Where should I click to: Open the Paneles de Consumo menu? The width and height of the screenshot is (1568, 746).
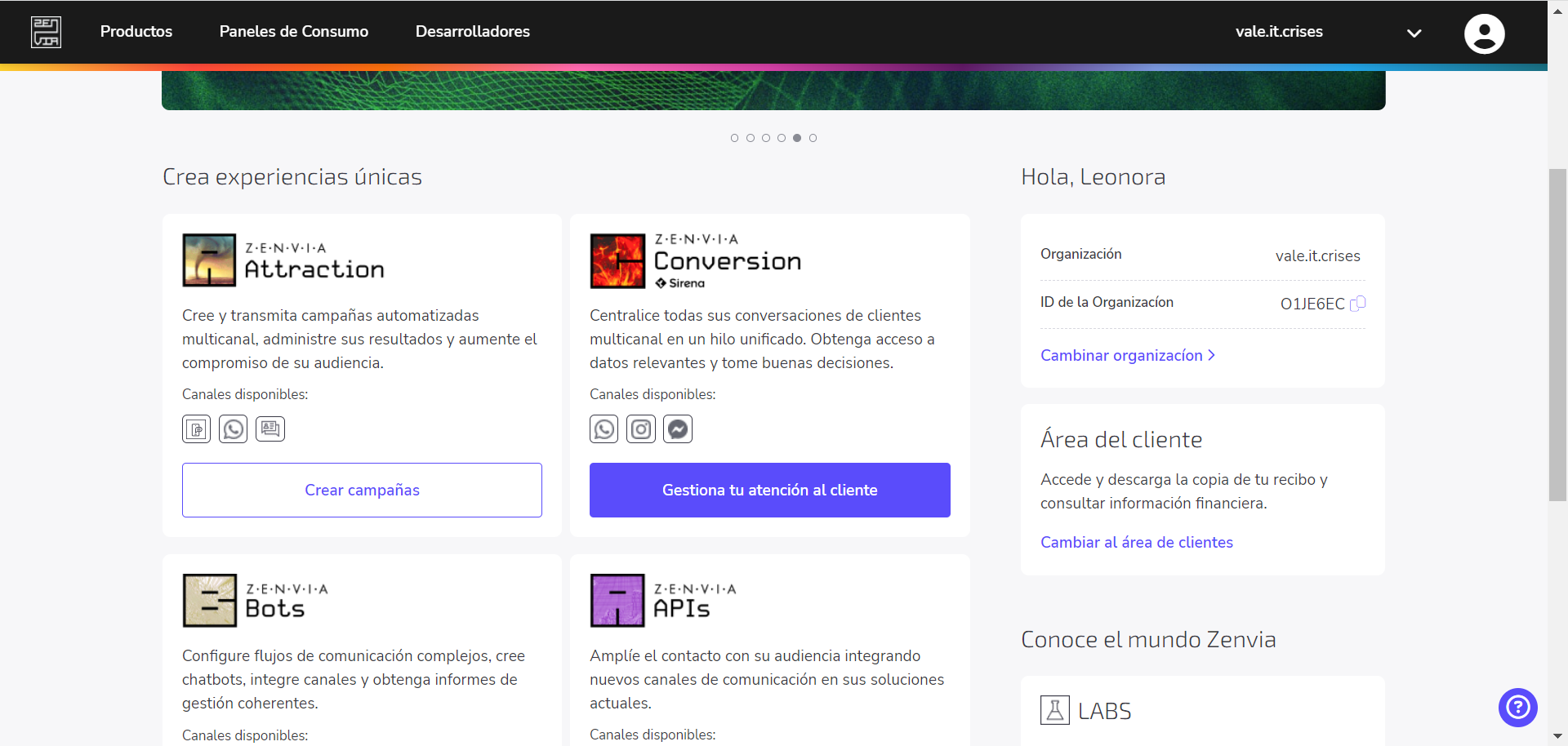[294, 31]
